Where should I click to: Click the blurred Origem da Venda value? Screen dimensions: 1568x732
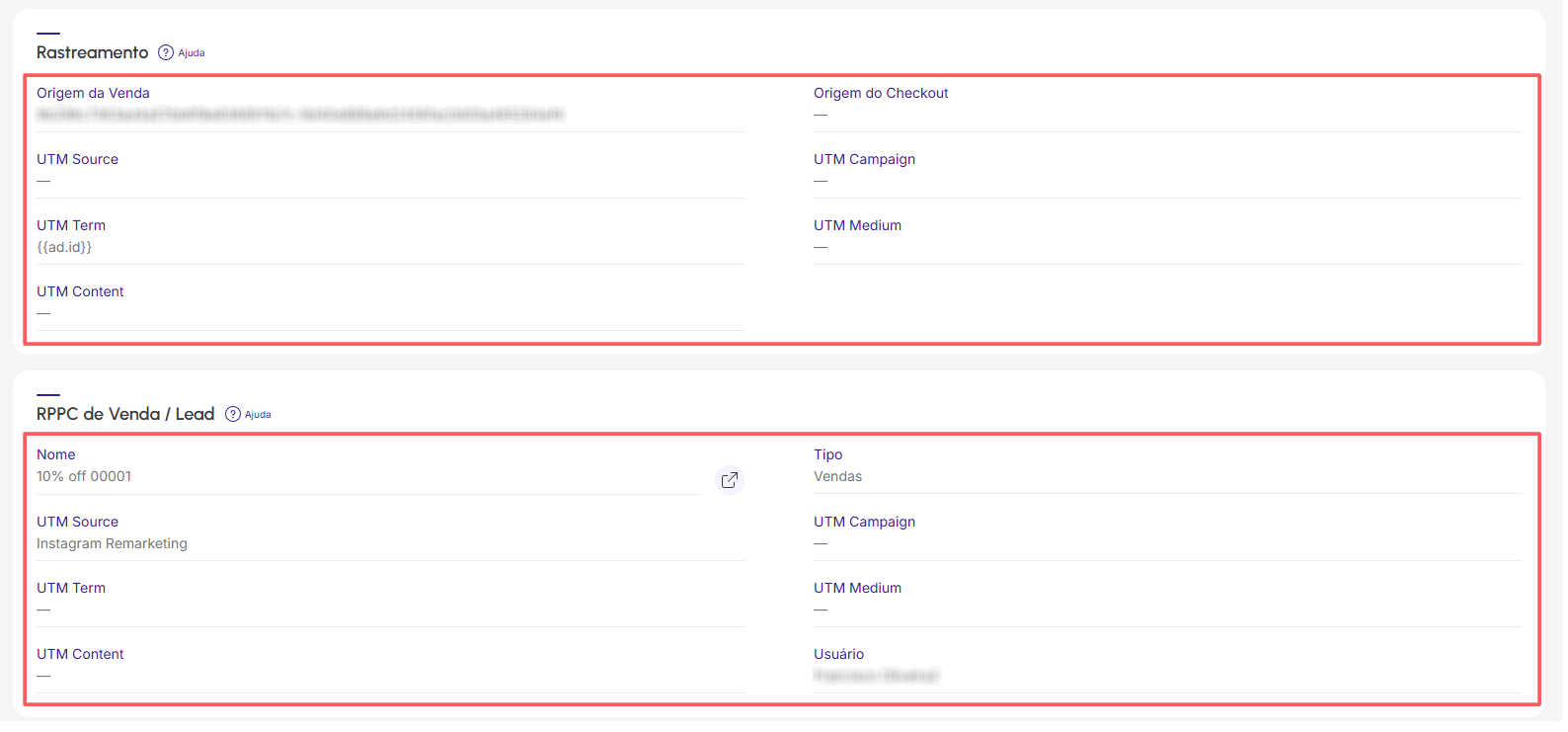click(300, 115)
